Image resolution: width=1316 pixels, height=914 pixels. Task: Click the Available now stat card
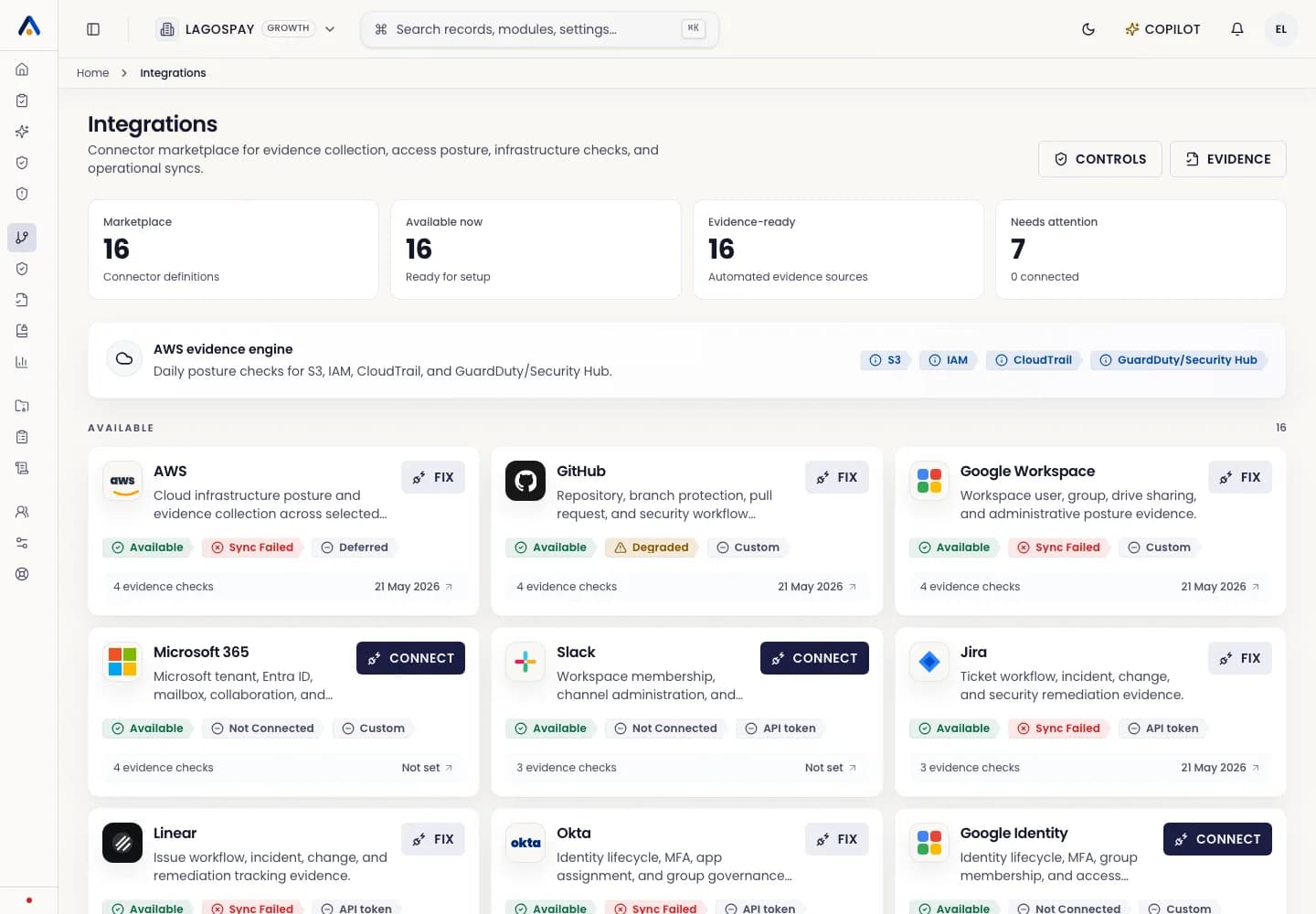tap(536, 250)
